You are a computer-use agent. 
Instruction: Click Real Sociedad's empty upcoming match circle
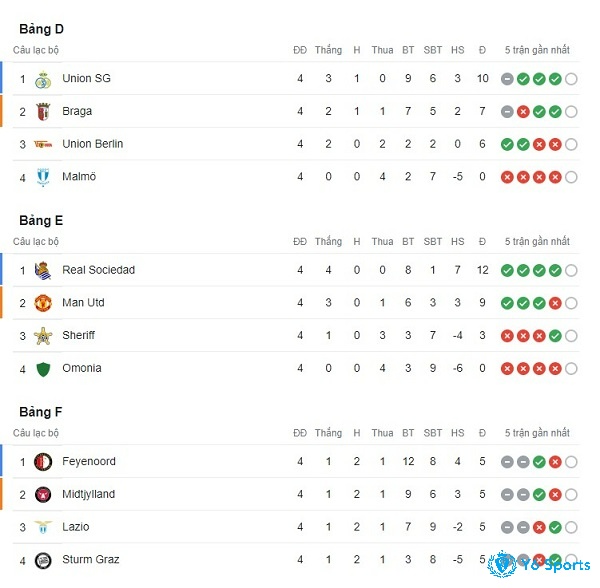571,270
